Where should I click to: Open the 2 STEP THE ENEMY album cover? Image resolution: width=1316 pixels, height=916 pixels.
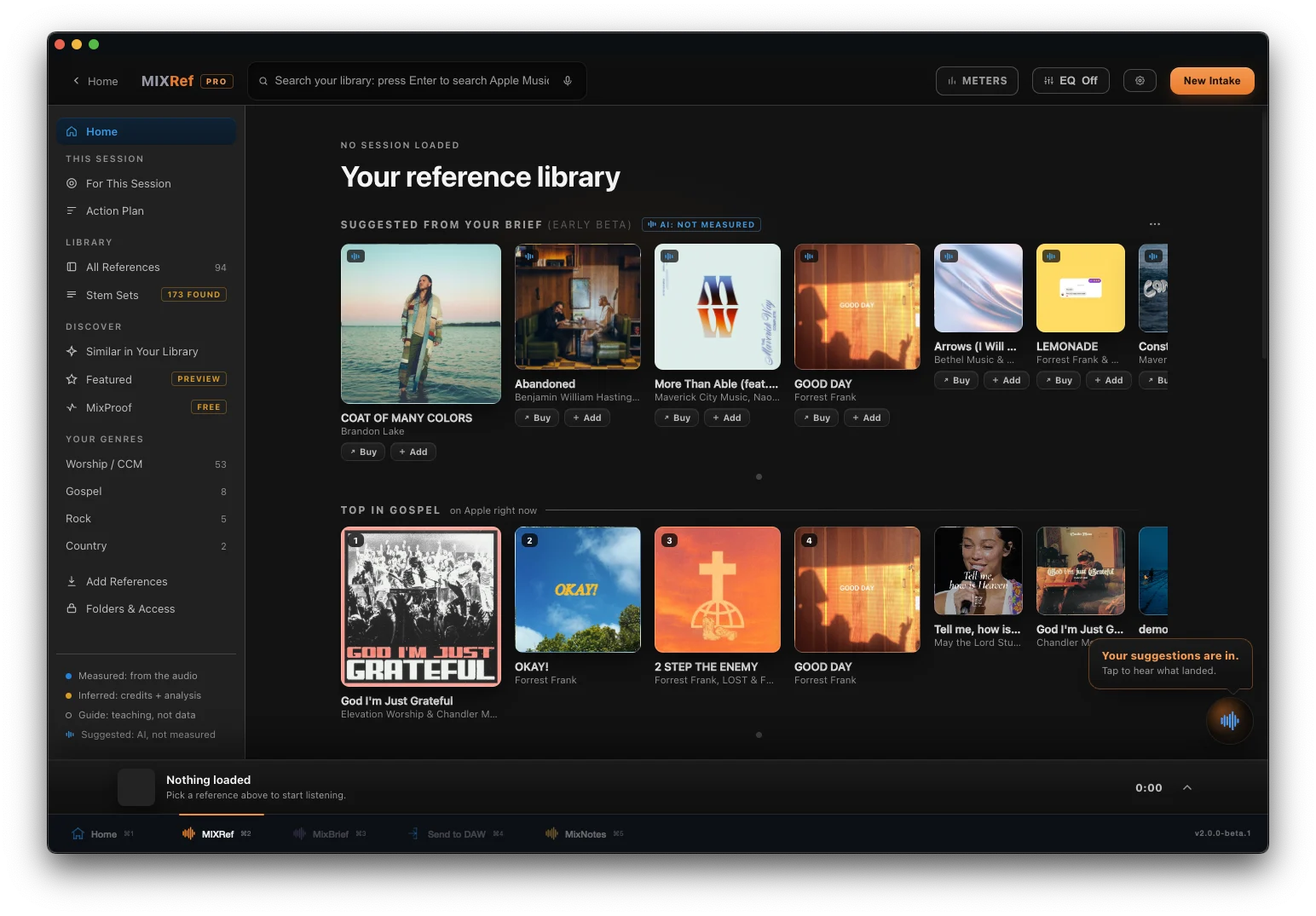click(718, 590)
